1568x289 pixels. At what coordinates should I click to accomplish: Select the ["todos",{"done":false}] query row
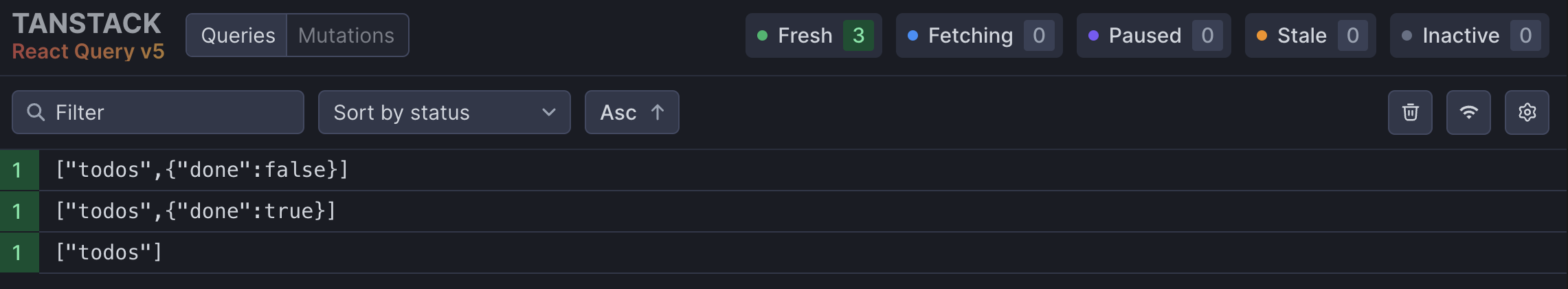tap(784, 170)
